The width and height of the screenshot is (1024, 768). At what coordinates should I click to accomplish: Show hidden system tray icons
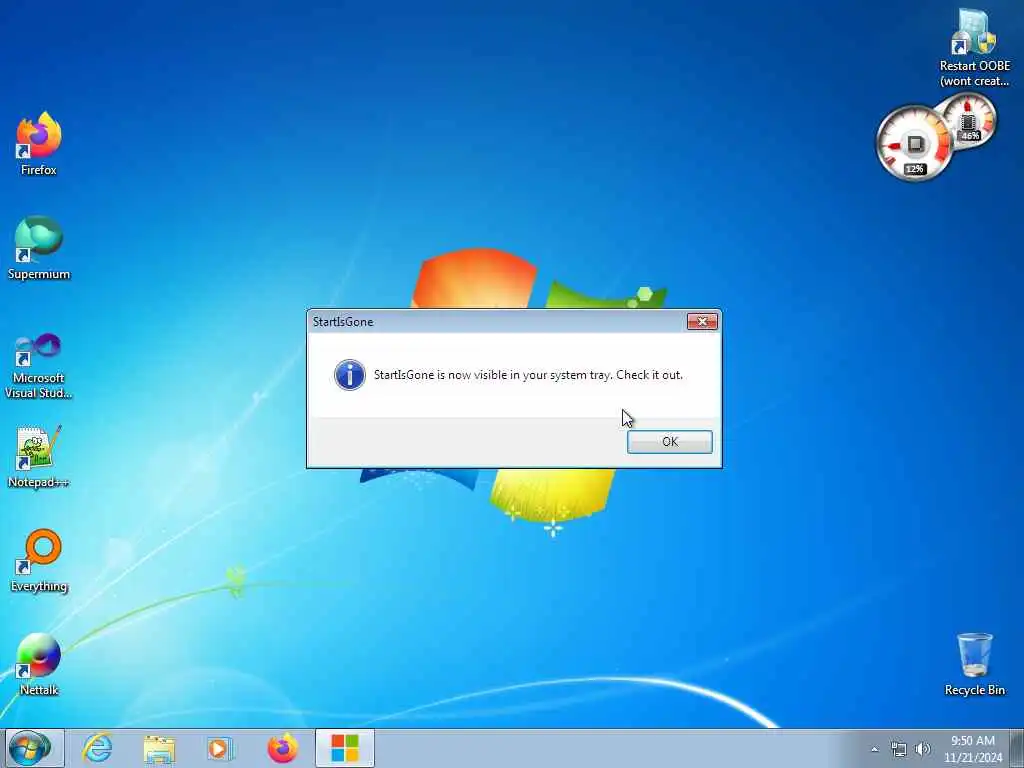point(874,749)
